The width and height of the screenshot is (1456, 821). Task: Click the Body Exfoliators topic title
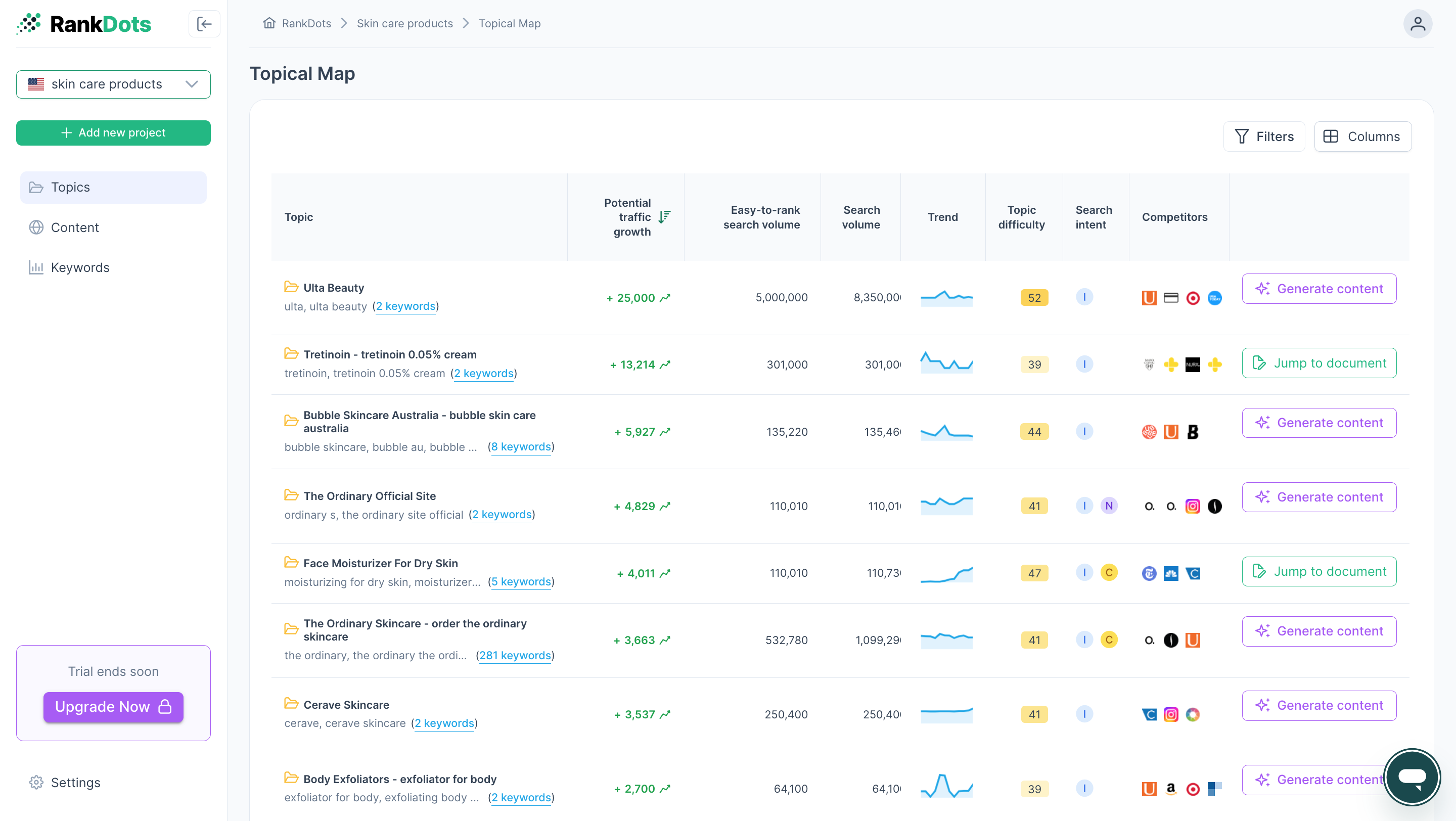(x=399, y=779)
